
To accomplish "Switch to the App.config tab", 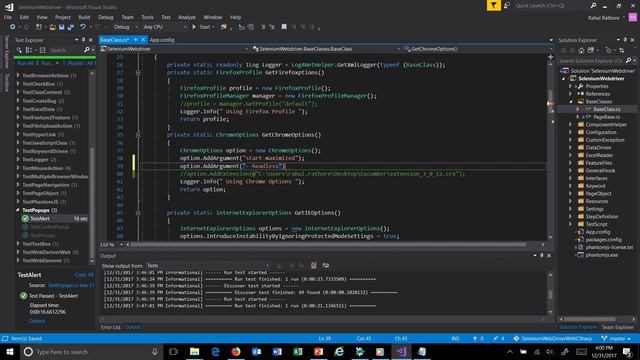I will coord(162,40).
